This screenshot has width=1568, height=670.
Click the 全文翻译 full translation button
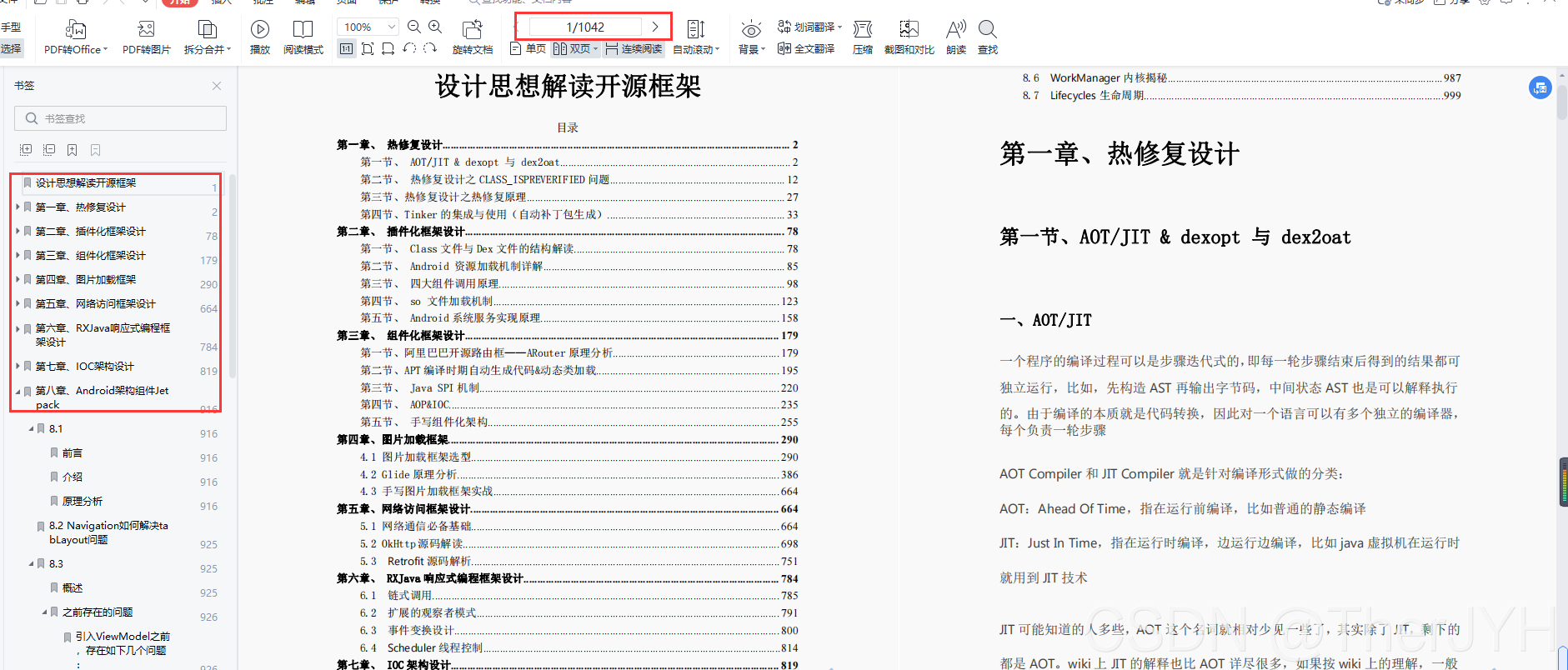tap(806, 49)
